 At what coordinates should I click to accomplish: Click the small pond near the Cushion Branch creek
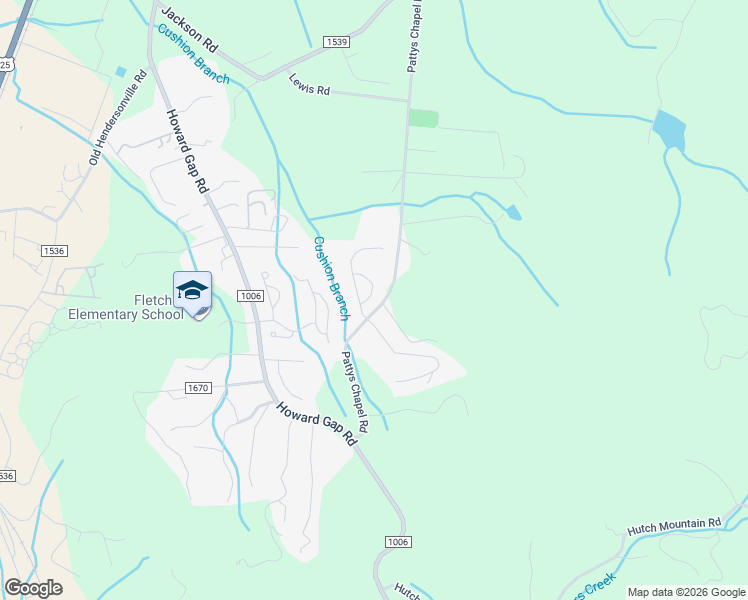(x=513, y=212)
